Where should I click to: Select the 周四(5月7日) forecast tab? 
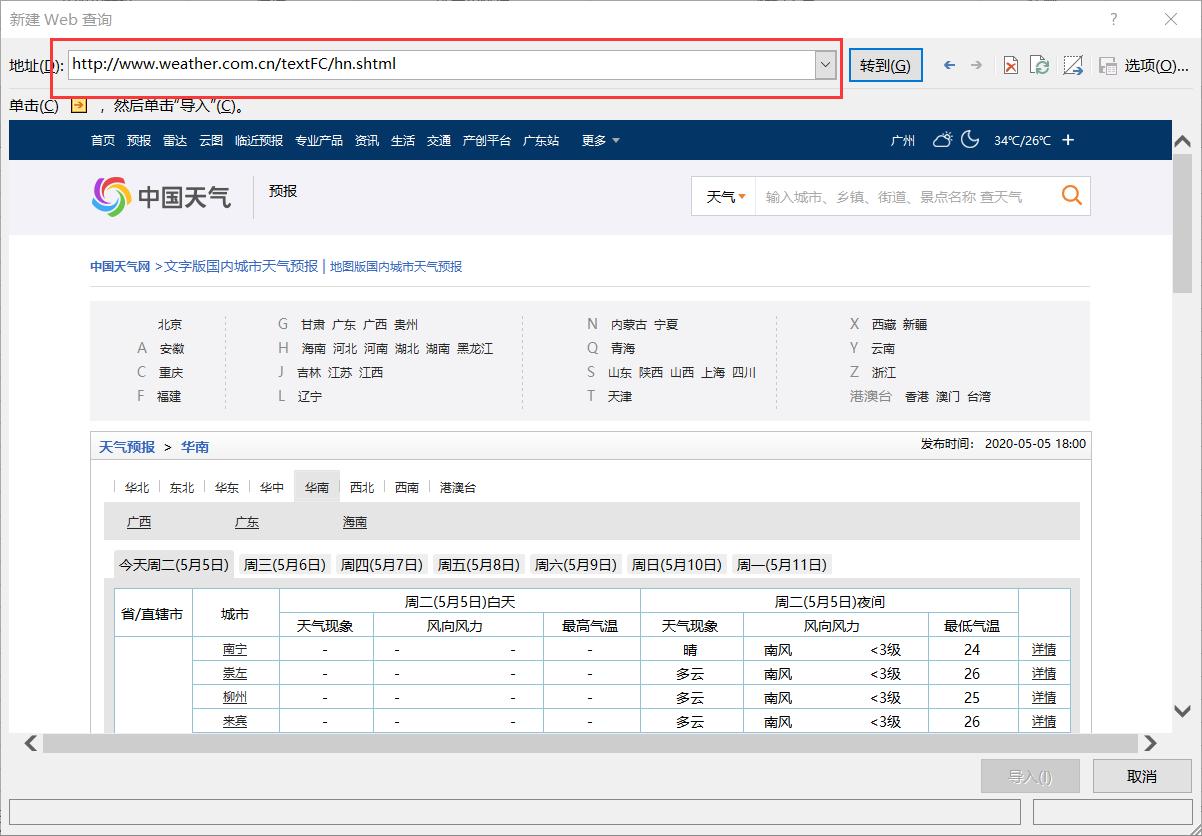coord(381,564)
